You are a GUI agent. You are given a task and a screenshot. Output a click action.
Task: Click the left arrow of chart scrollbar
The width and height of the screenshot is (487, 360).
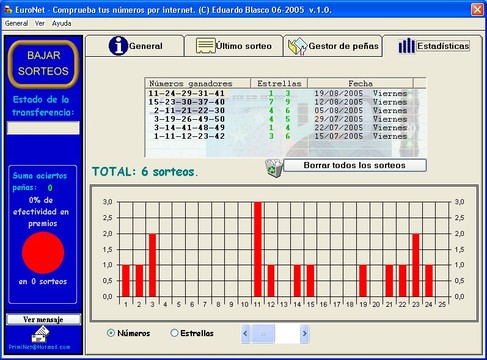coord(245,333)
